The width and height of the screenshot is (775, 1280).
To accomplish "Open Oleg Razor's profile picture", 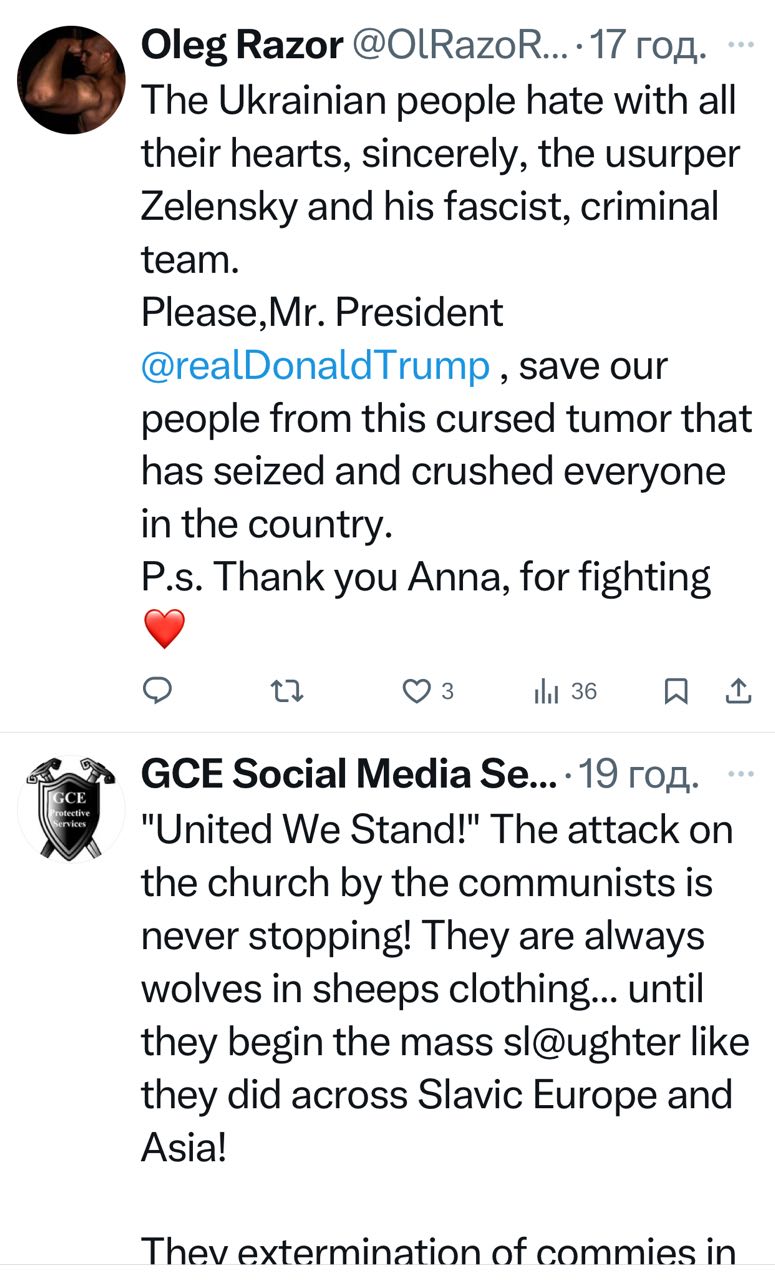I will [72, 80].
